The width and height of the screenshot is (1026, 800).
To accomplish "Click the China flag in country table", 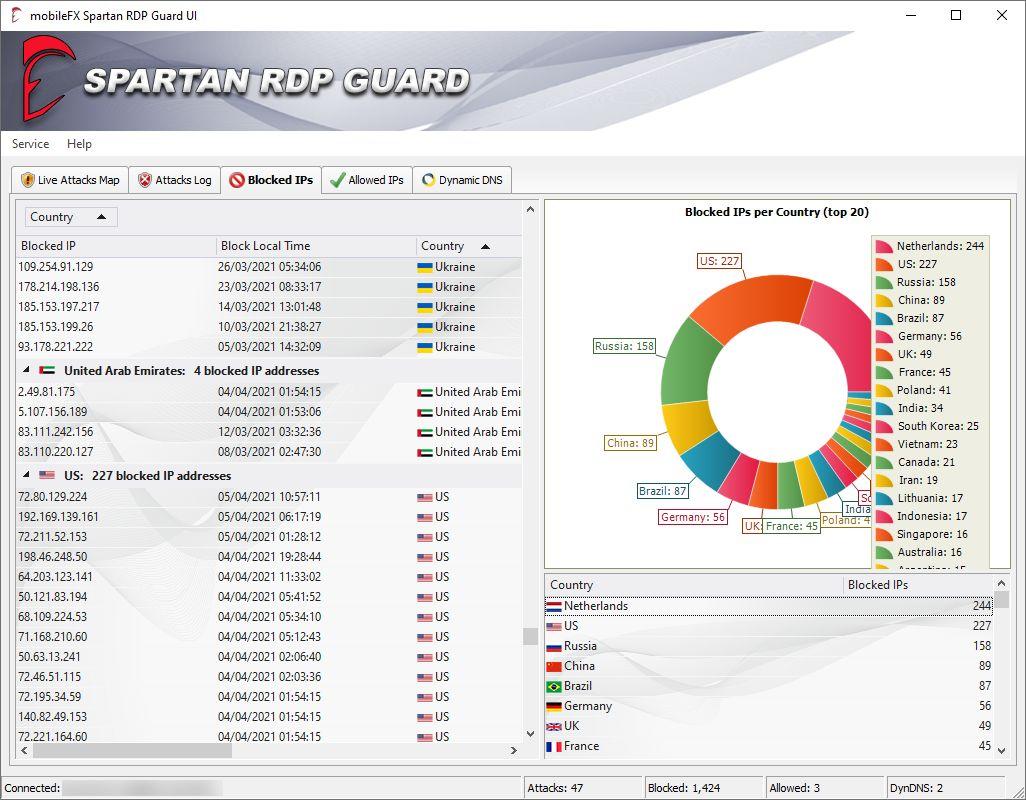I will [554, 667].
